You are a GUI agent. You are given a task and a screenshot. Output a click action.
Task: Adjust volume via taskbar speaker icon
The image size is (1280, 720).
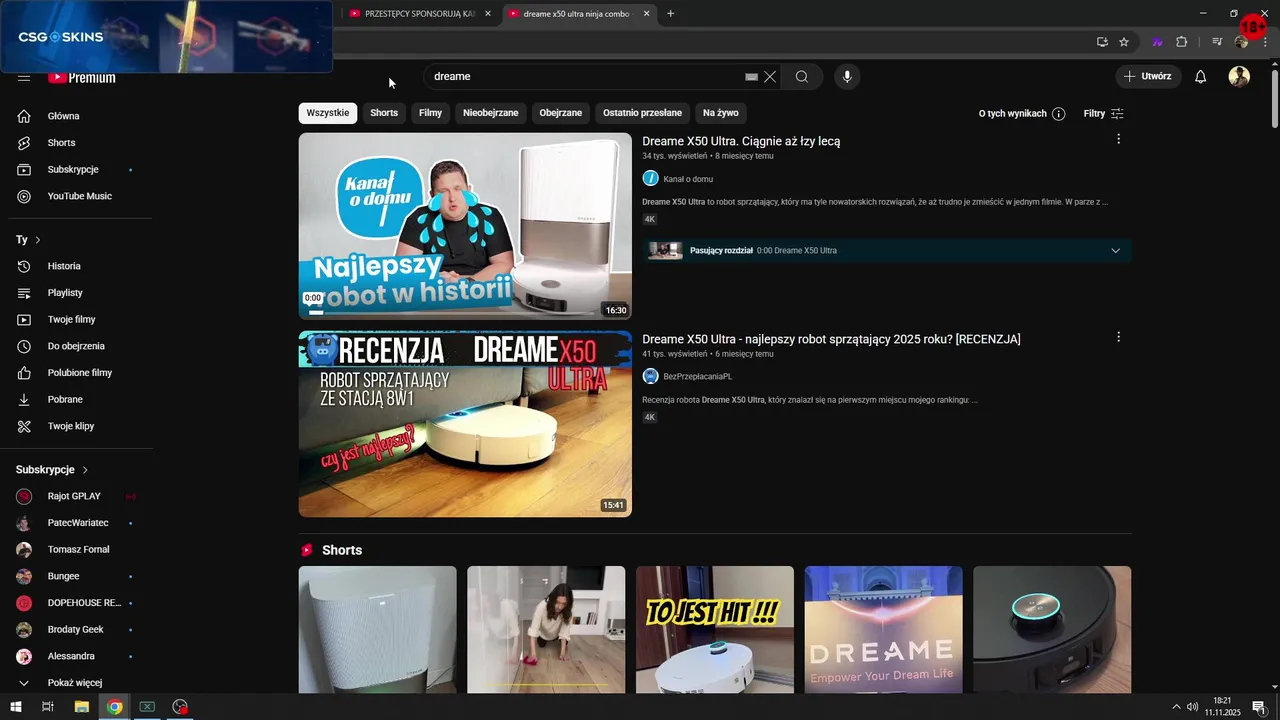[x=1193, y=707]
